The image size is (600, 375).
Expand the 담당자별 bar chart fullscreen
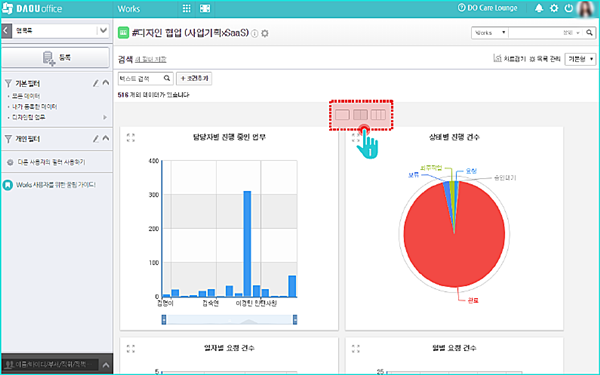click(x=131, y=138)
